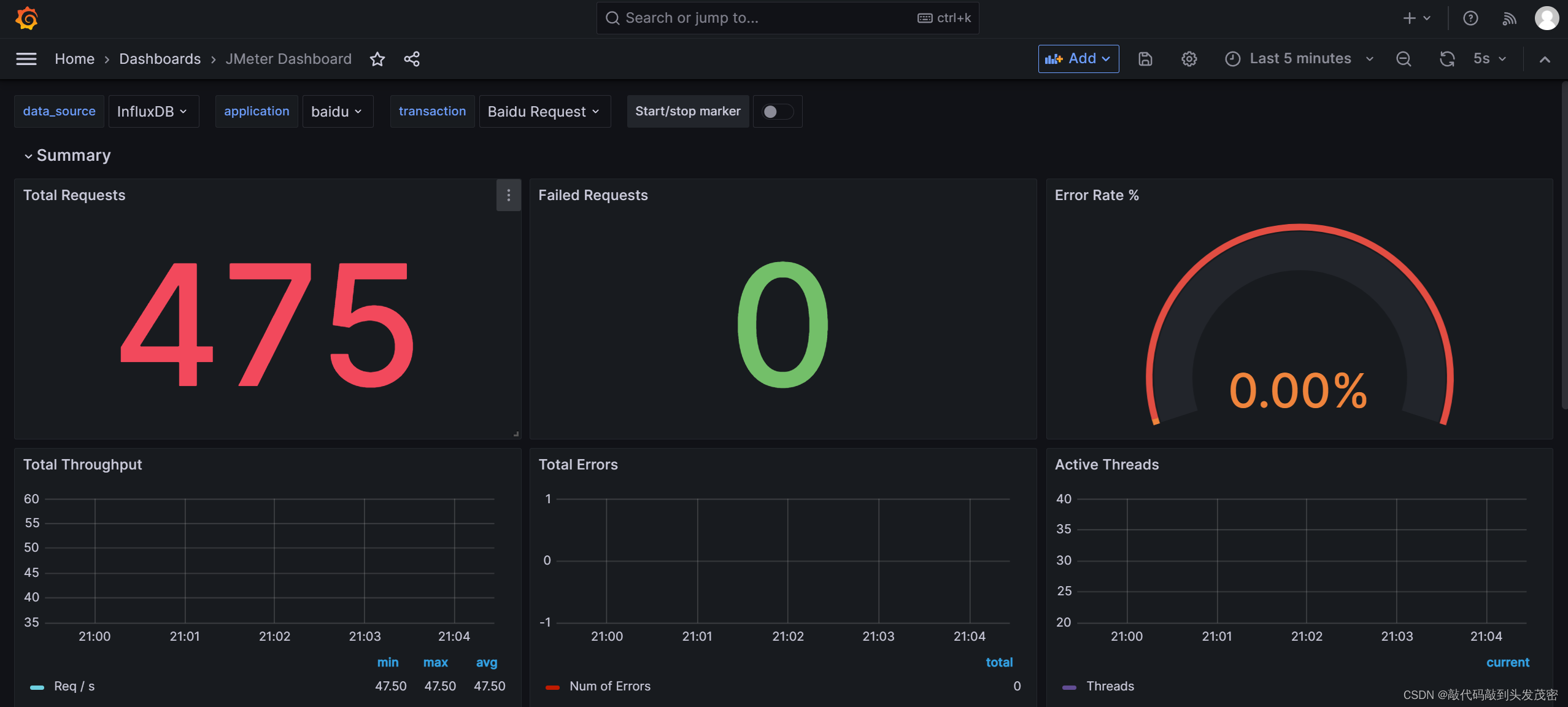Click the Grafana logo icon

point(26,18)
